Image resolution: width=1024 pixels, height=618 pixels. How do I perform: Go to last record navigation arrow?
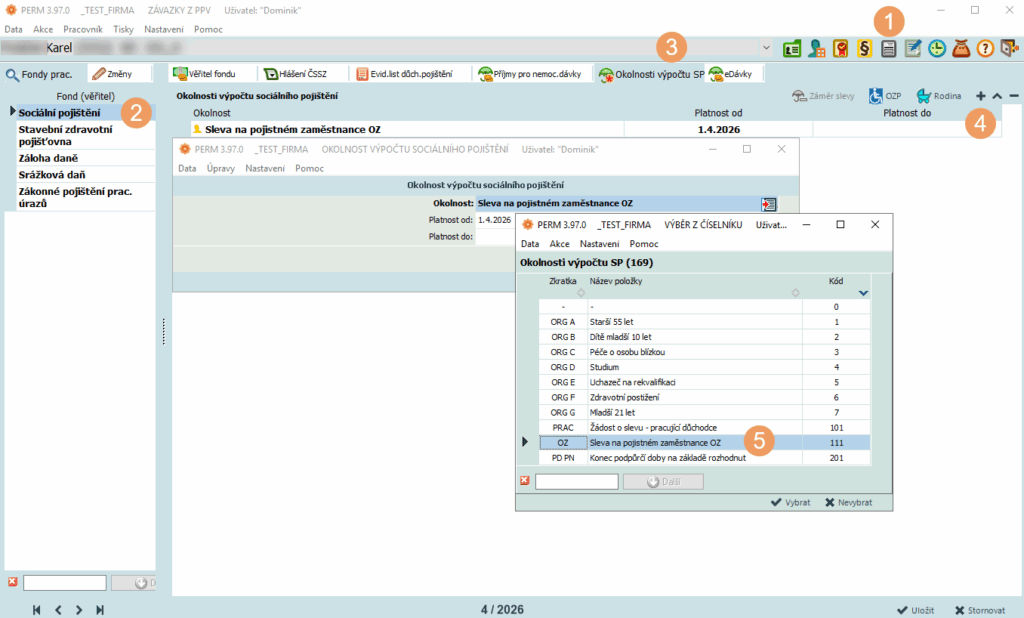[x=100, y=610]
